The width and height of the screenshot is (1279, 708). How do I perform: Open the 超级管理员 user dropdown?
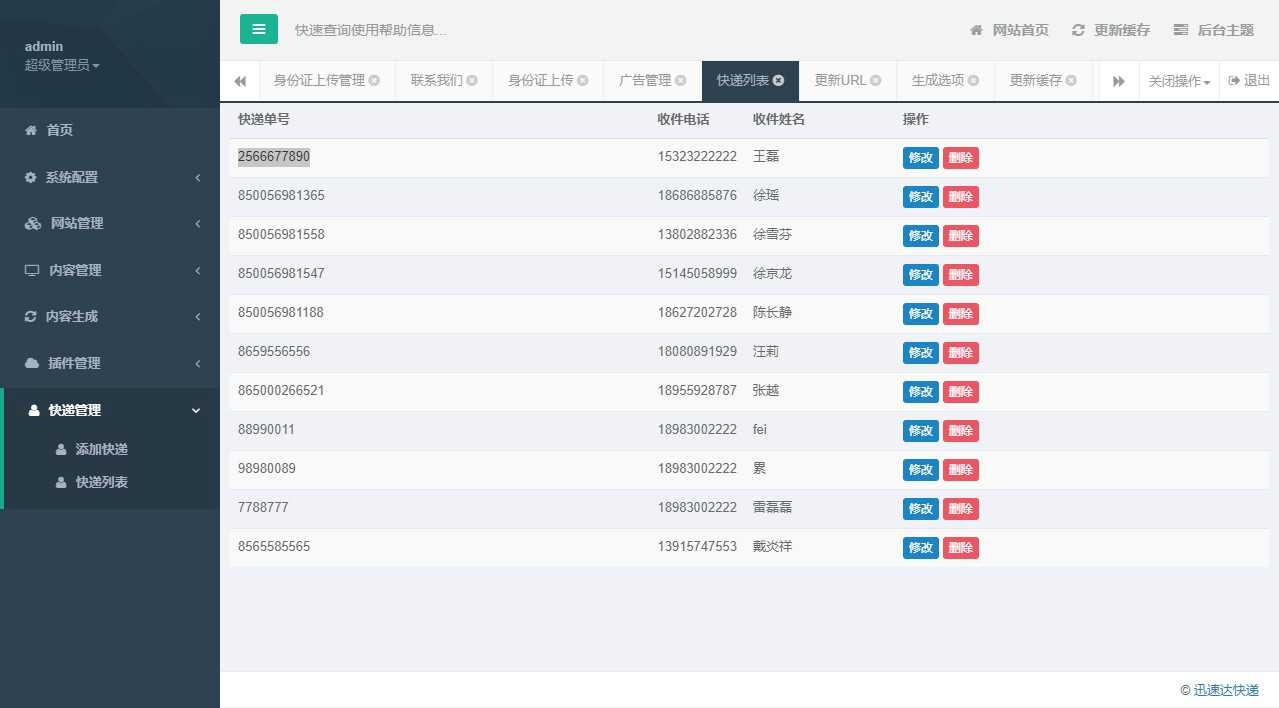coord(62,65)
